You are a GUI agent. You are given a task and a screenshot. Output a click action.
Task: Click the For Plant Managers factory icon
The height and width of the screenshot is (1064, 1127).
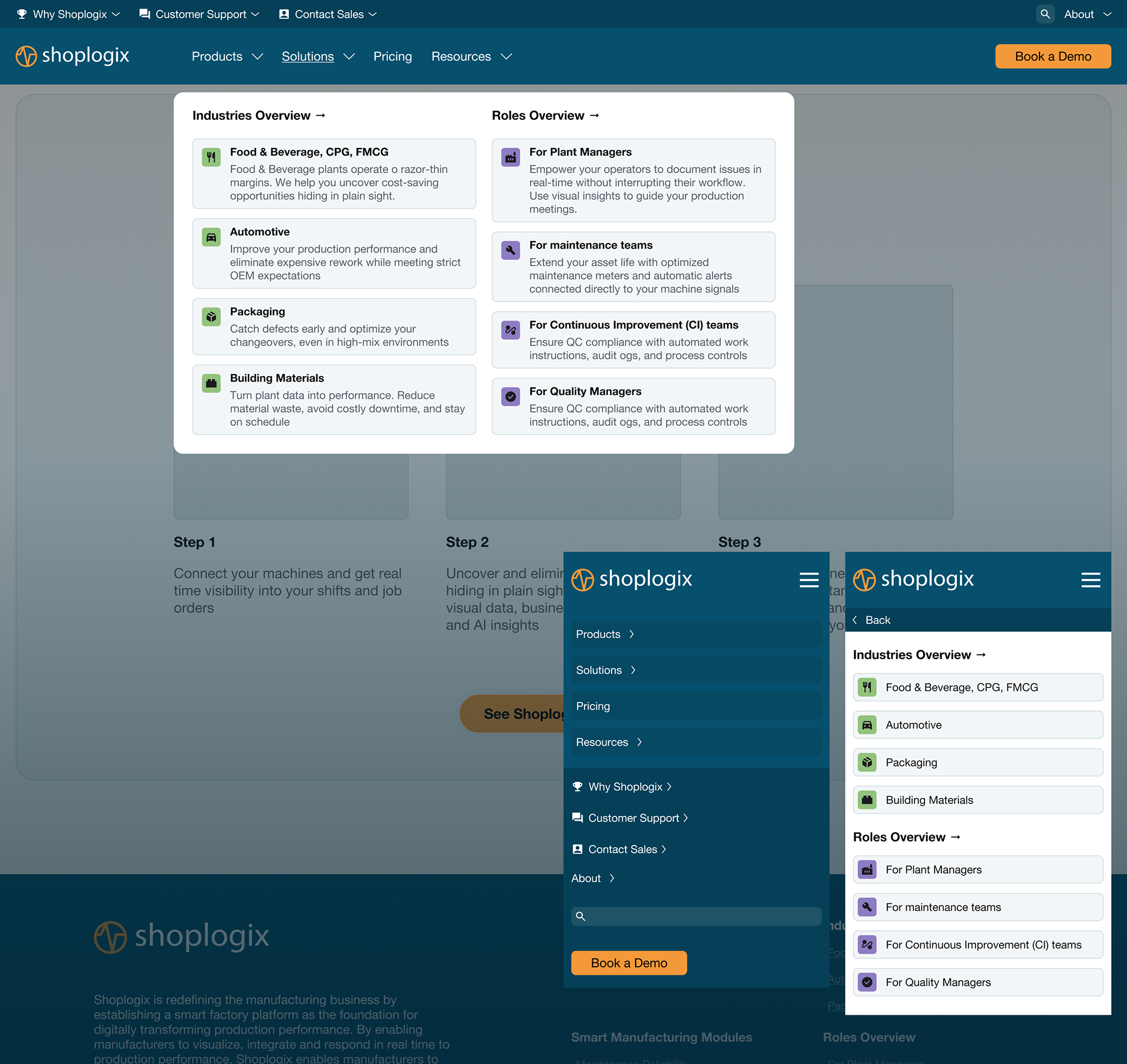[511, 157]
